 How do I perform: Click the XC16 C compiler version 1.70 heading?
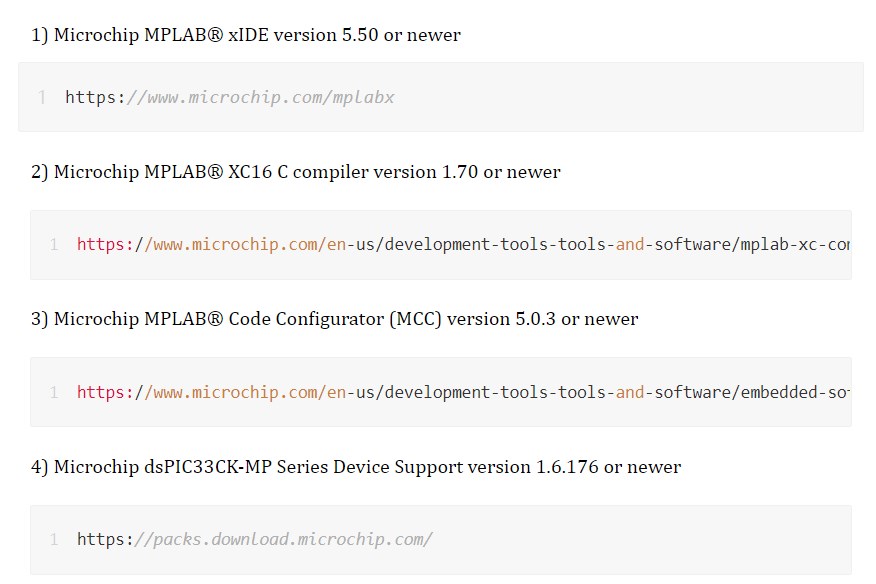coord(296,172)
